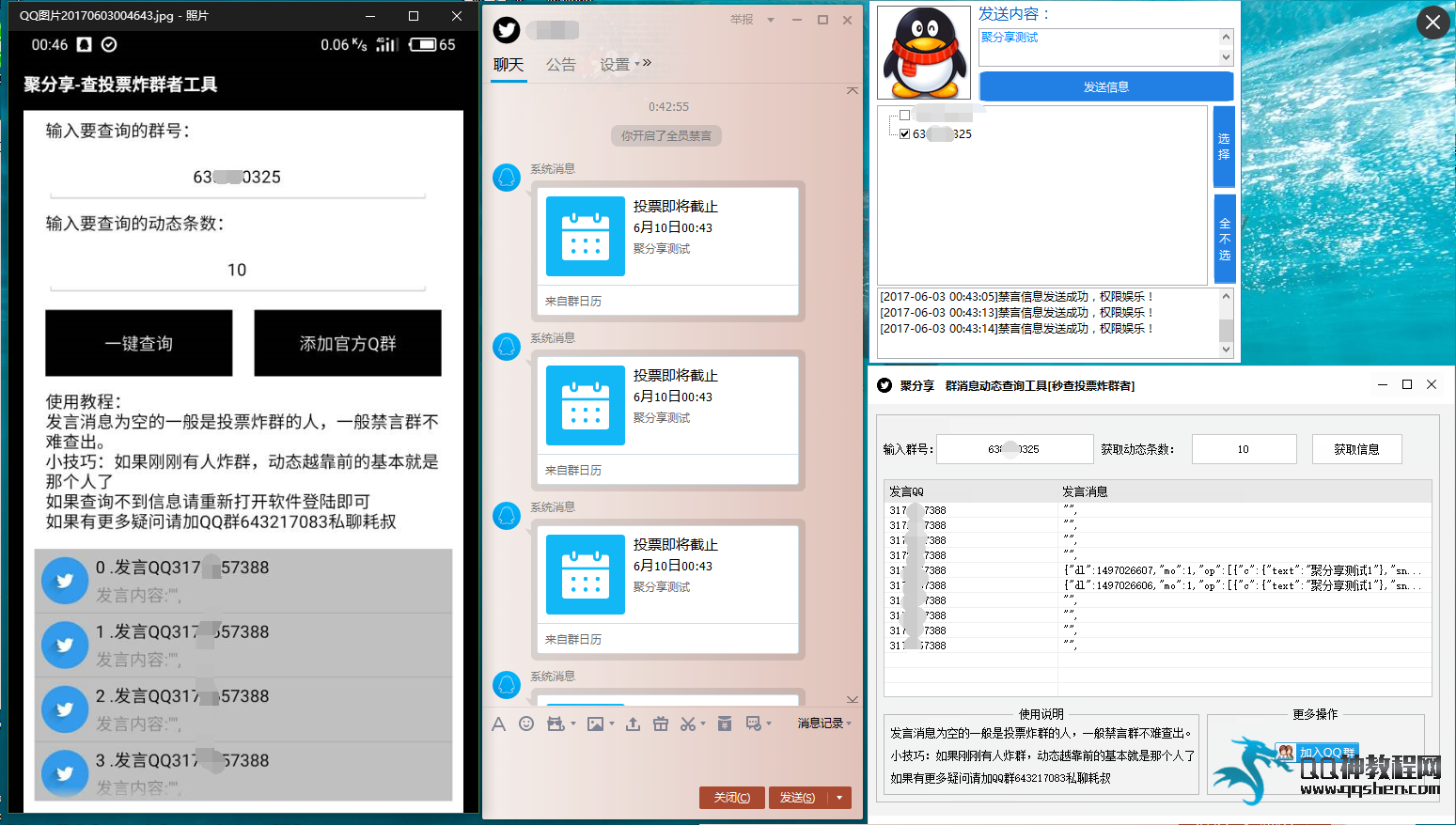Click the check-circle icon in phone status bar
This screenshot has width=1456, height=825.
click(109, 44)
